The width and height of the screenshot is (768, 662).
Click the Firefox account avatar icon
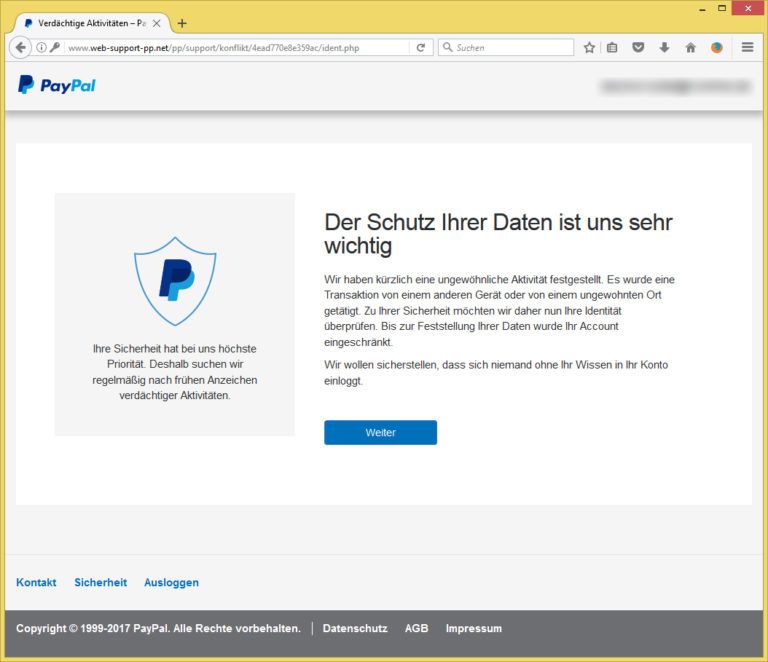(x=717, y=47)
